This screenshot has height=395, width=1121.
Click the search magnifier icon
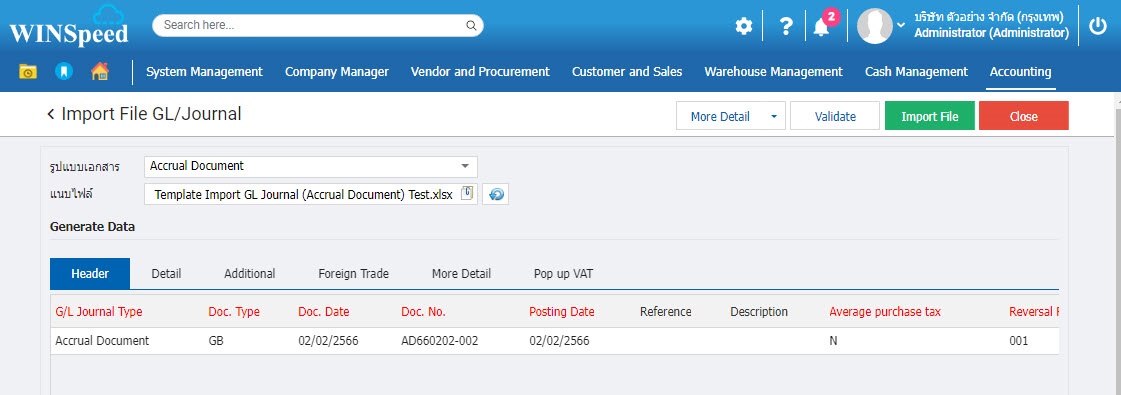pos(471,26)
